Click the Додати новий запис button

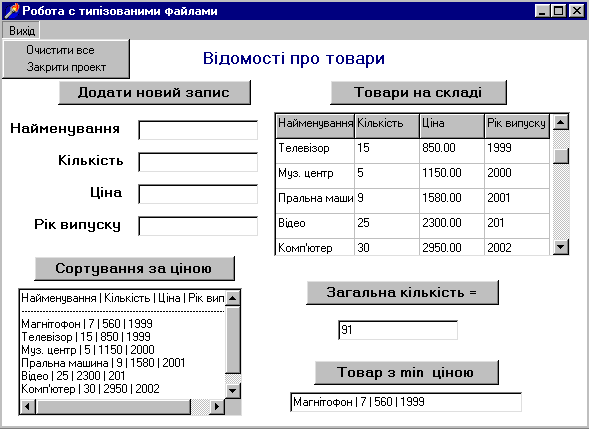click(154, 92)
